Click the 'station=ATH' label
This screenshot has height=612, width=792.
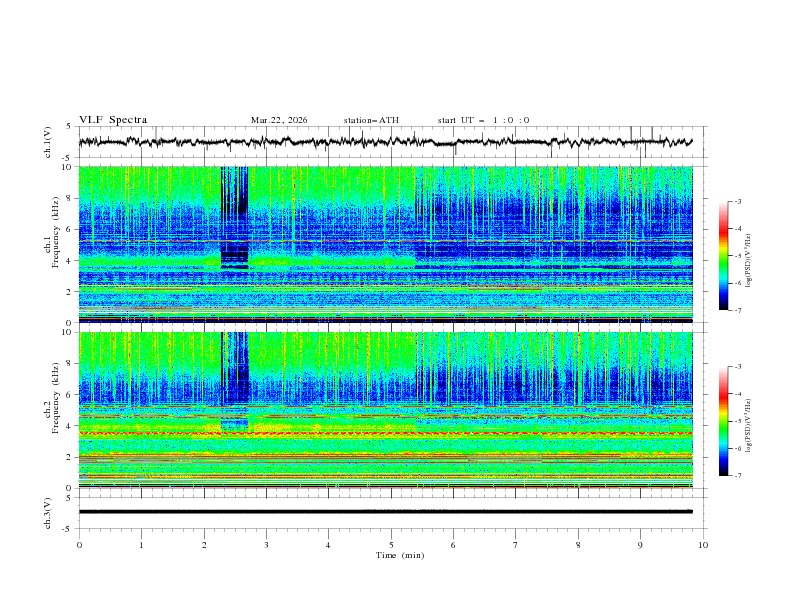pos(371,120)
